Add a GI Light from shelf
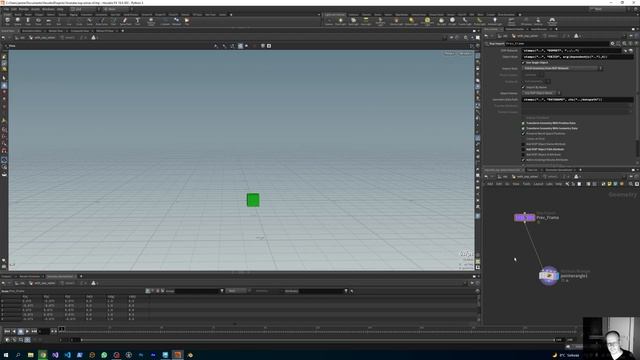 (x=452, y=21)
